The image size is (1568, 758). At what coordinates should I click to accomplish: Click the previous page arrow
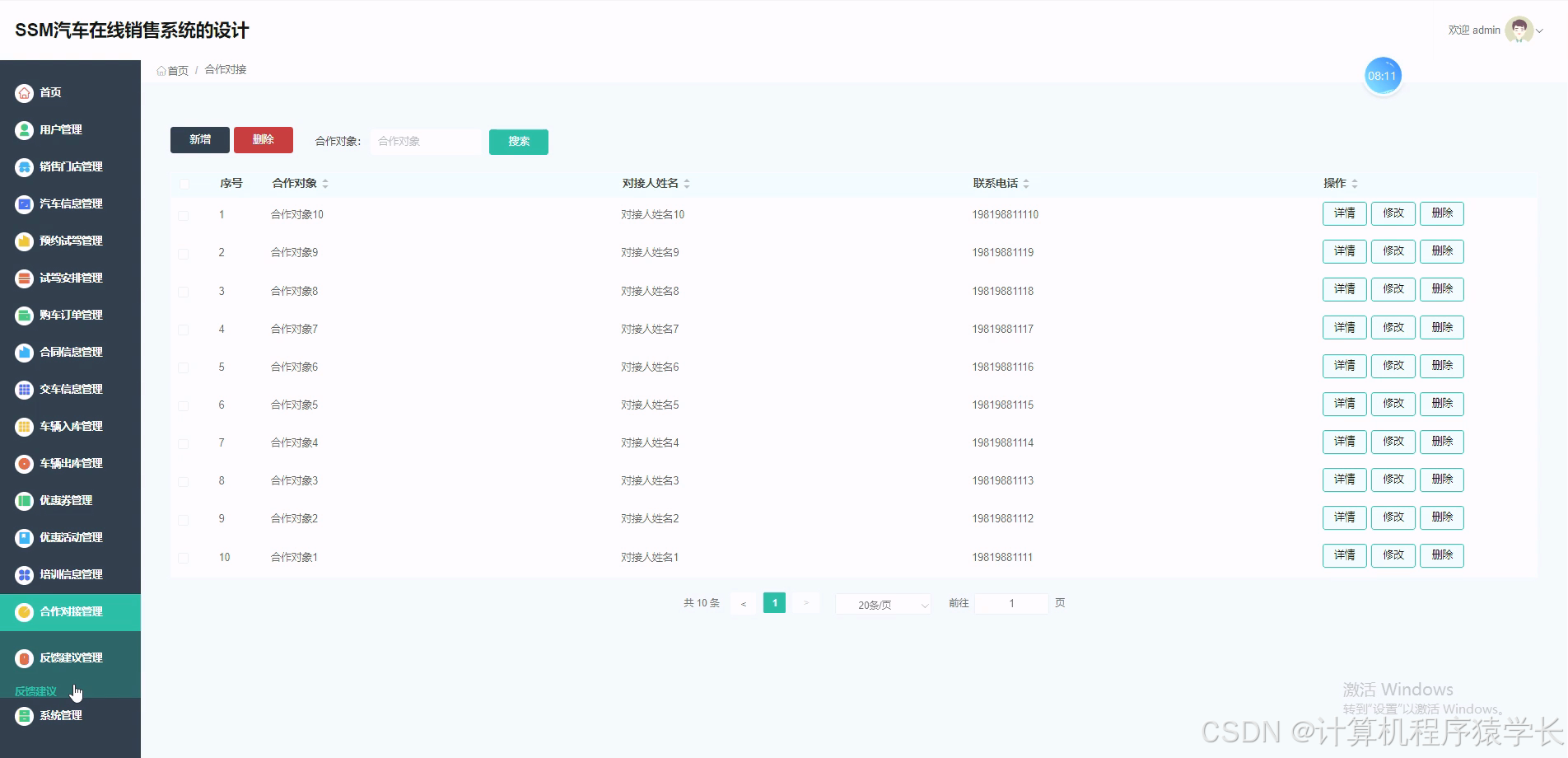pyautogui.click(x=743, y=604)
